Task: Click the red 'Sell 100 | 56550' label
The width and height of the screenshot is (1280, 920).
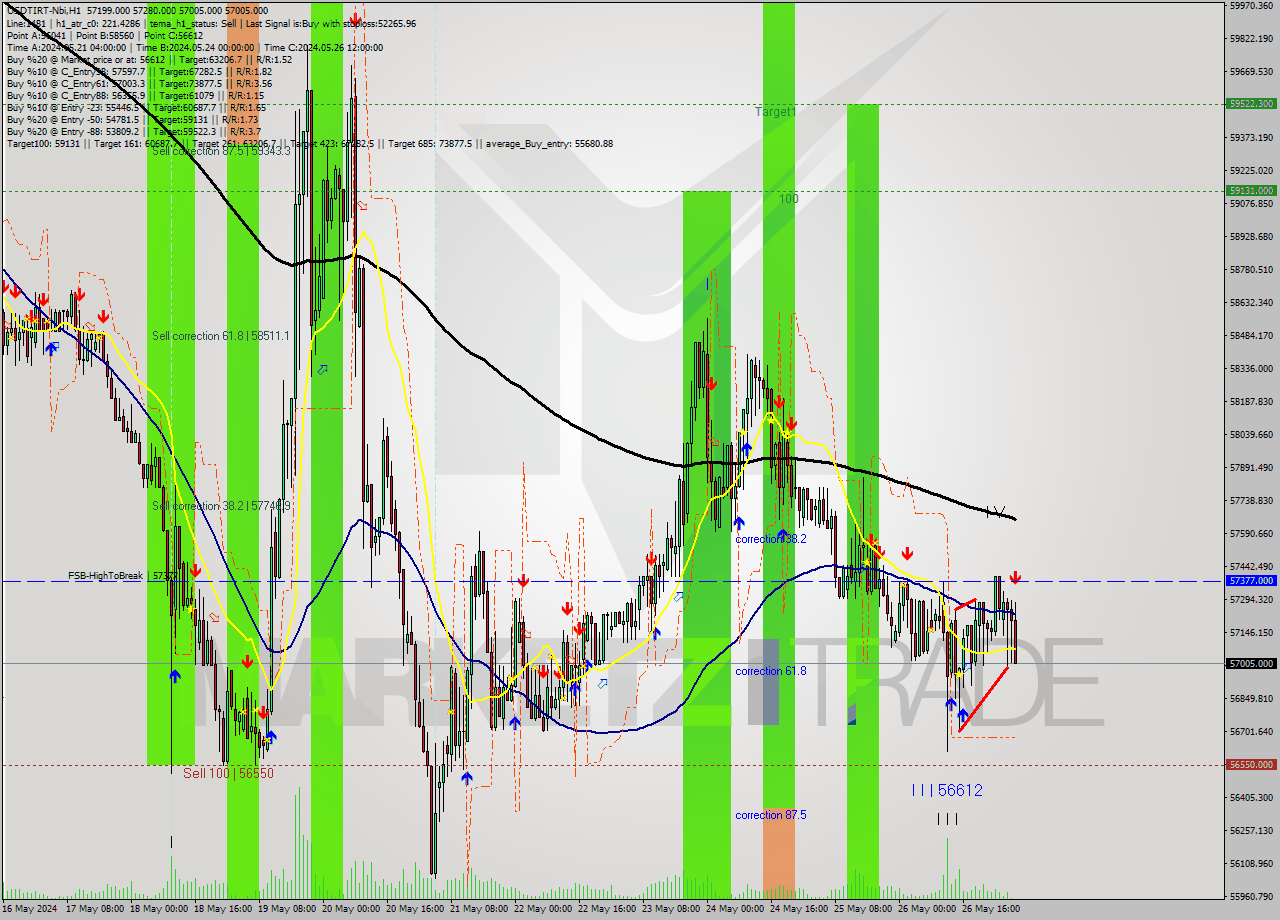Action: tap(228, 773)
